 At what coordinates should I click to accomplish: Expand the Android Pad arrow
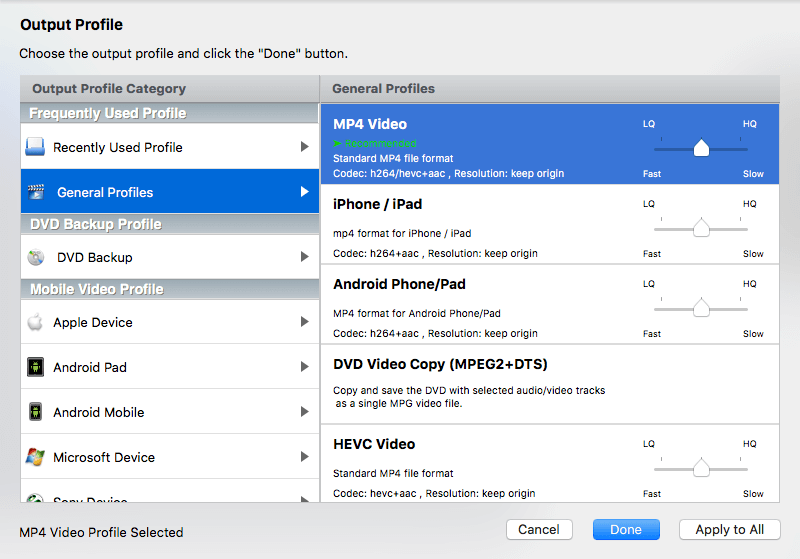[305, 367]
